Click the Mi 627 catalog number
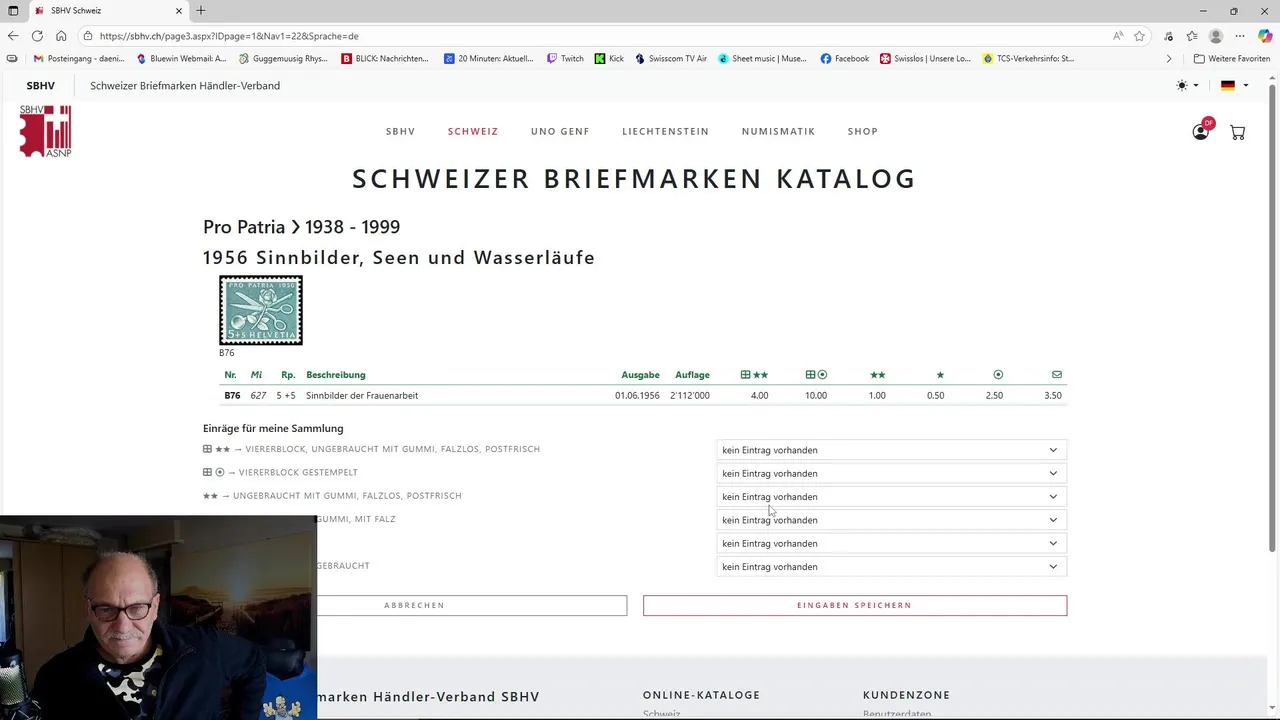Viewport: 1280px width, 720px height. coord(258,396)
